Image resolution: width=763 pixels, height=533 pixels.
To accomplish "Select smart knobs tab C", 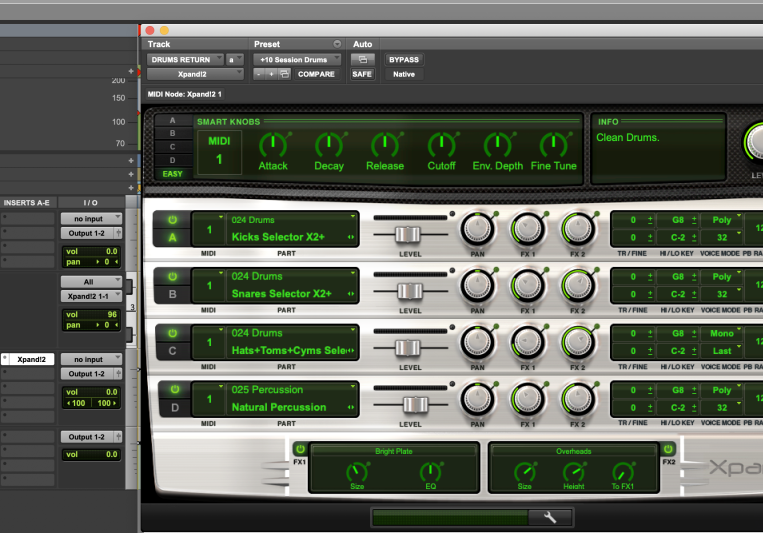I will (x=172, y=147).
